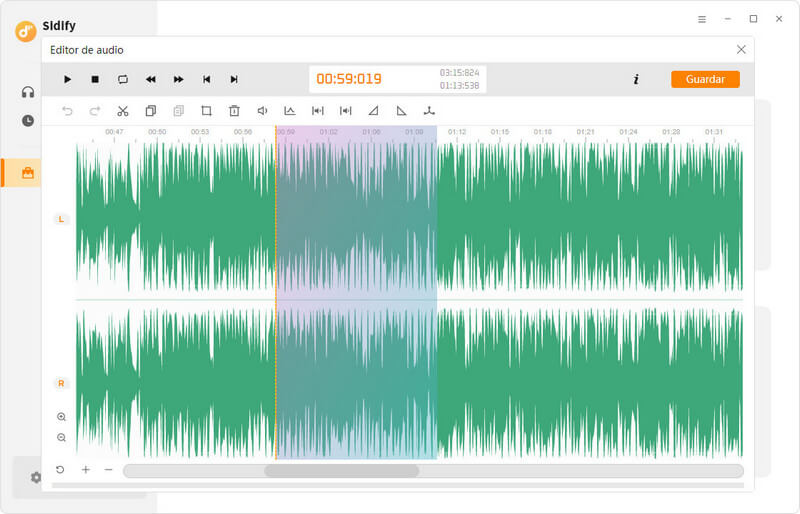Apply fade out effect
800x514 pixels.
pos(402,111)
